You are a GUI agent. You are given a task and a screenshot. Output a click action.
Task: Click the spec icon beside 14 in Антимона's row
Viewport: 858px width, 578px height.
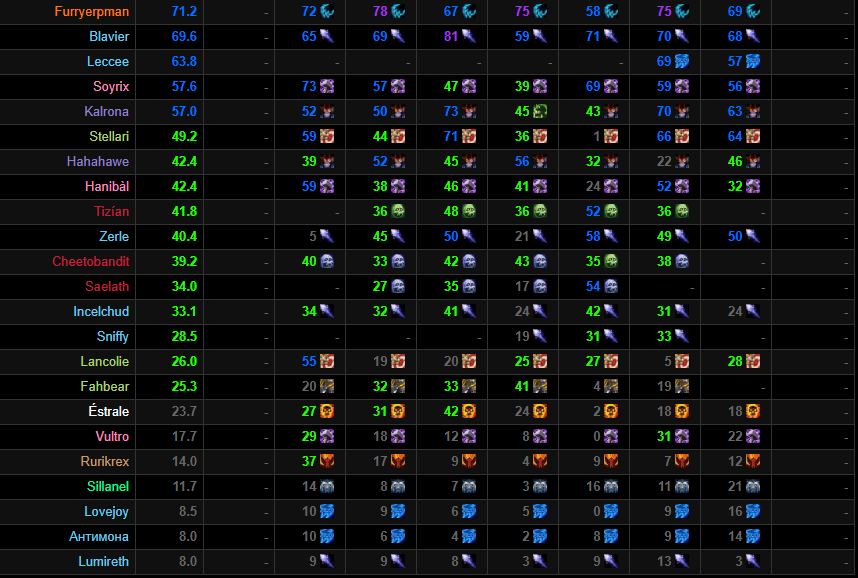coord(753,536)
